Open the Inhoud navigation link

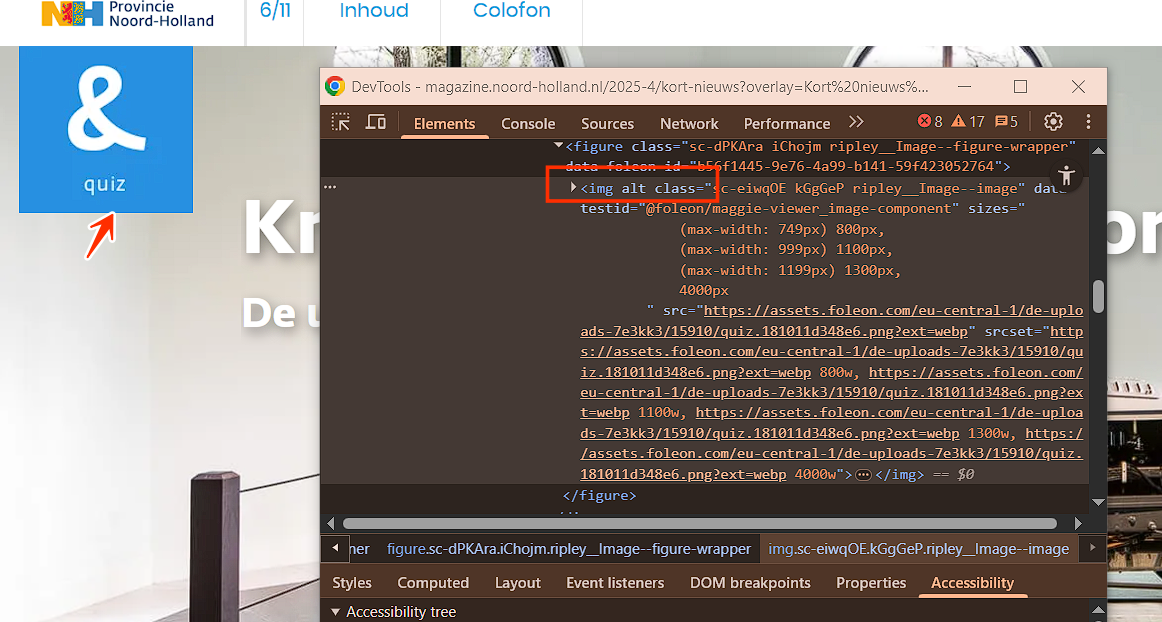pos(374,11)
